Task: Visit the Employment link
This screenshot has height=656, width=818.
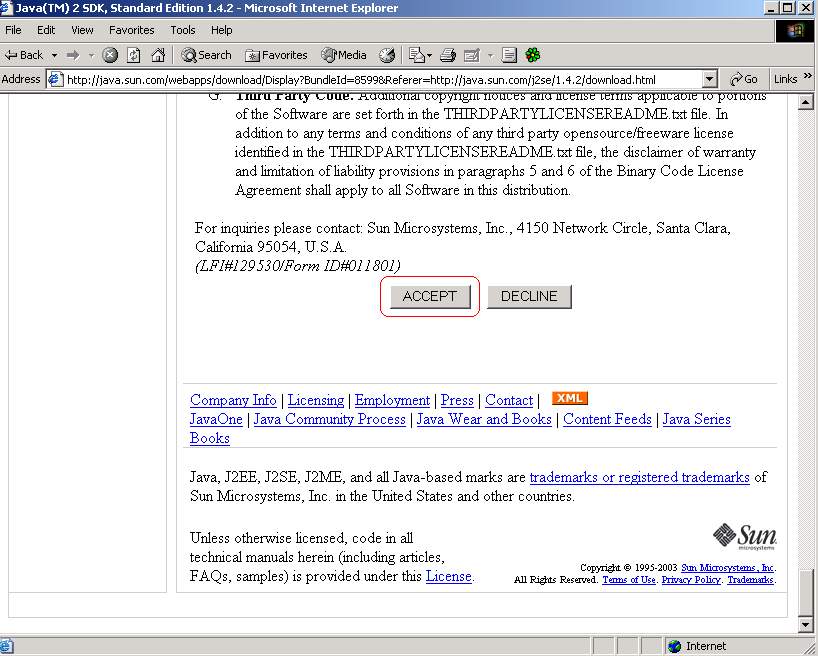Action: pyautogui.click(x=392, y=400)
